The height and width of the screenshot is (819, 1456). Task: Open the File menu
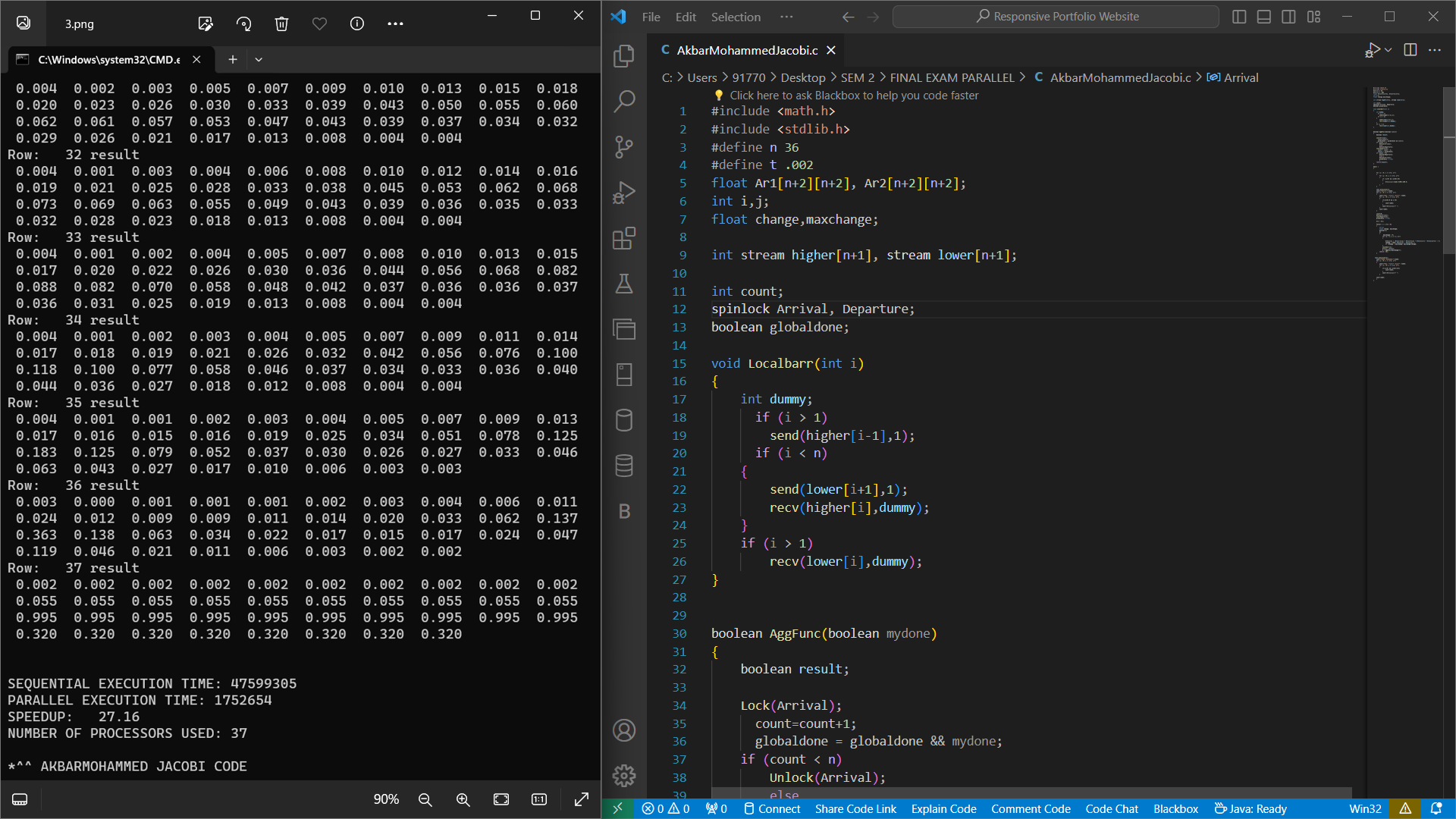click(x=651, y=17)
